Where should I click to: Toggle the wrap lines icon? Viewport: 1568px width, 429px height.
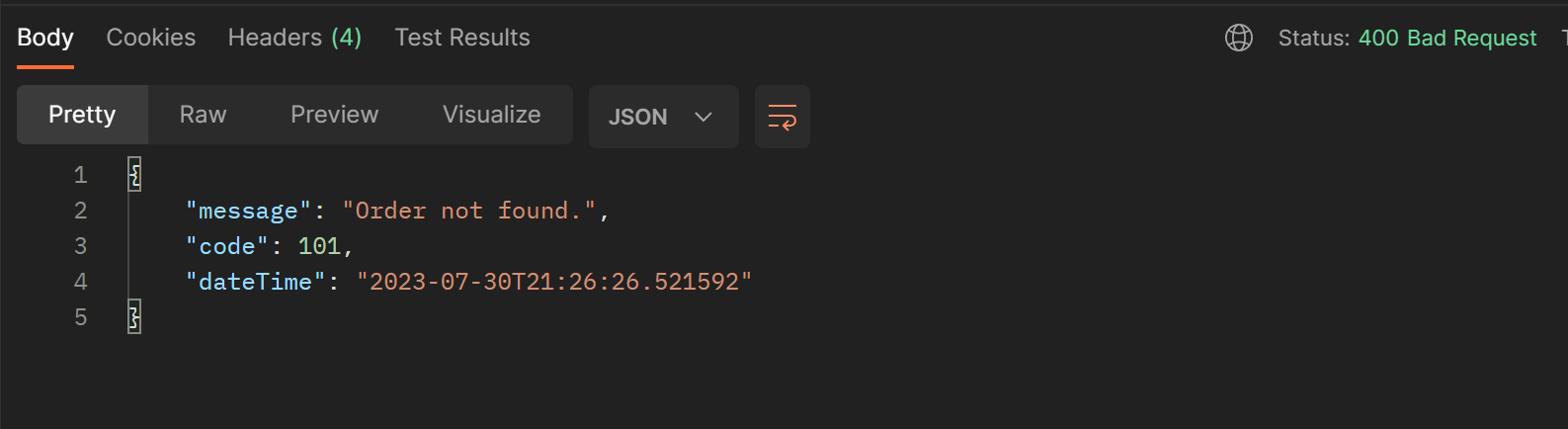point(782,117)
